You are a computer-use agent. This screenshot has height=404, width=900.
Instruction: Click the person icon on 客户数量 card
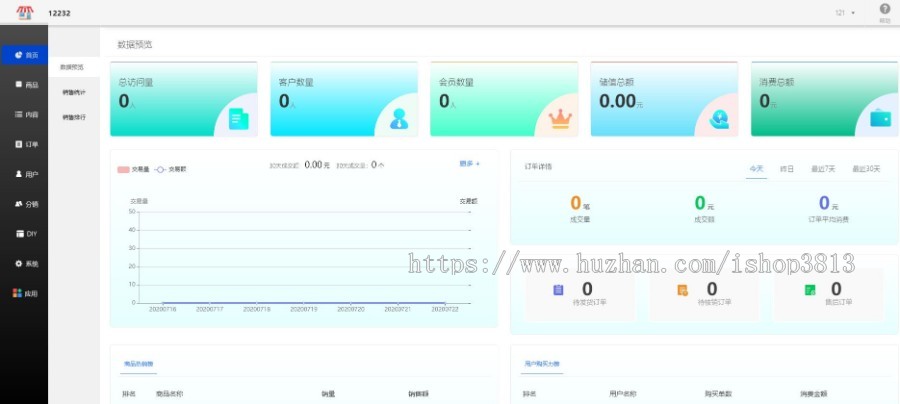point(399,118)
